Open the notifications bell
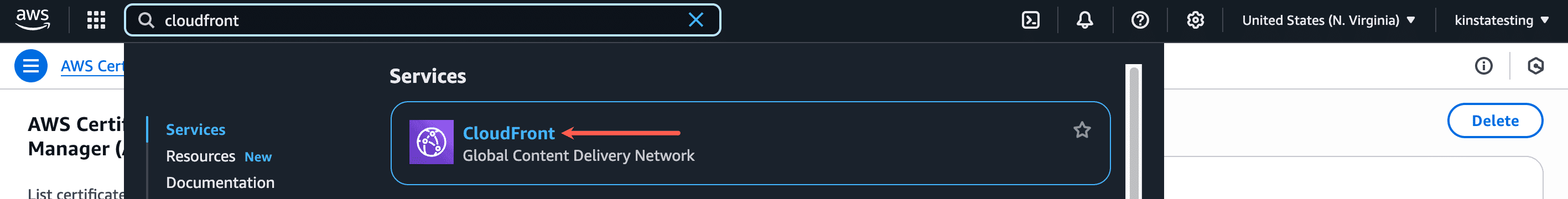 [1084, 20]
